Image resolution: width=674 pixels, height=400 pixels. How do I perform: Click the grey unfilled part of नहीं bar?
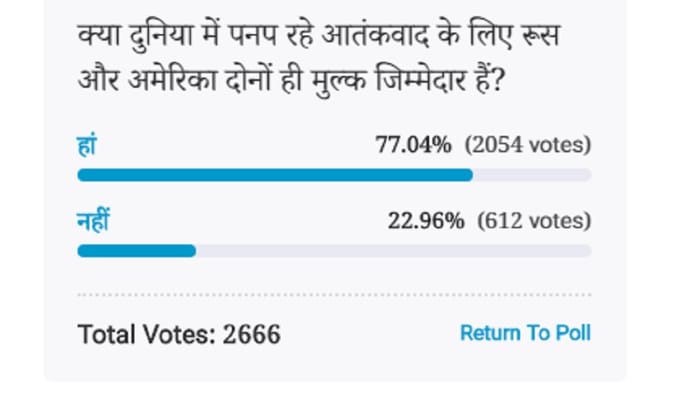(x=394, y=251)
